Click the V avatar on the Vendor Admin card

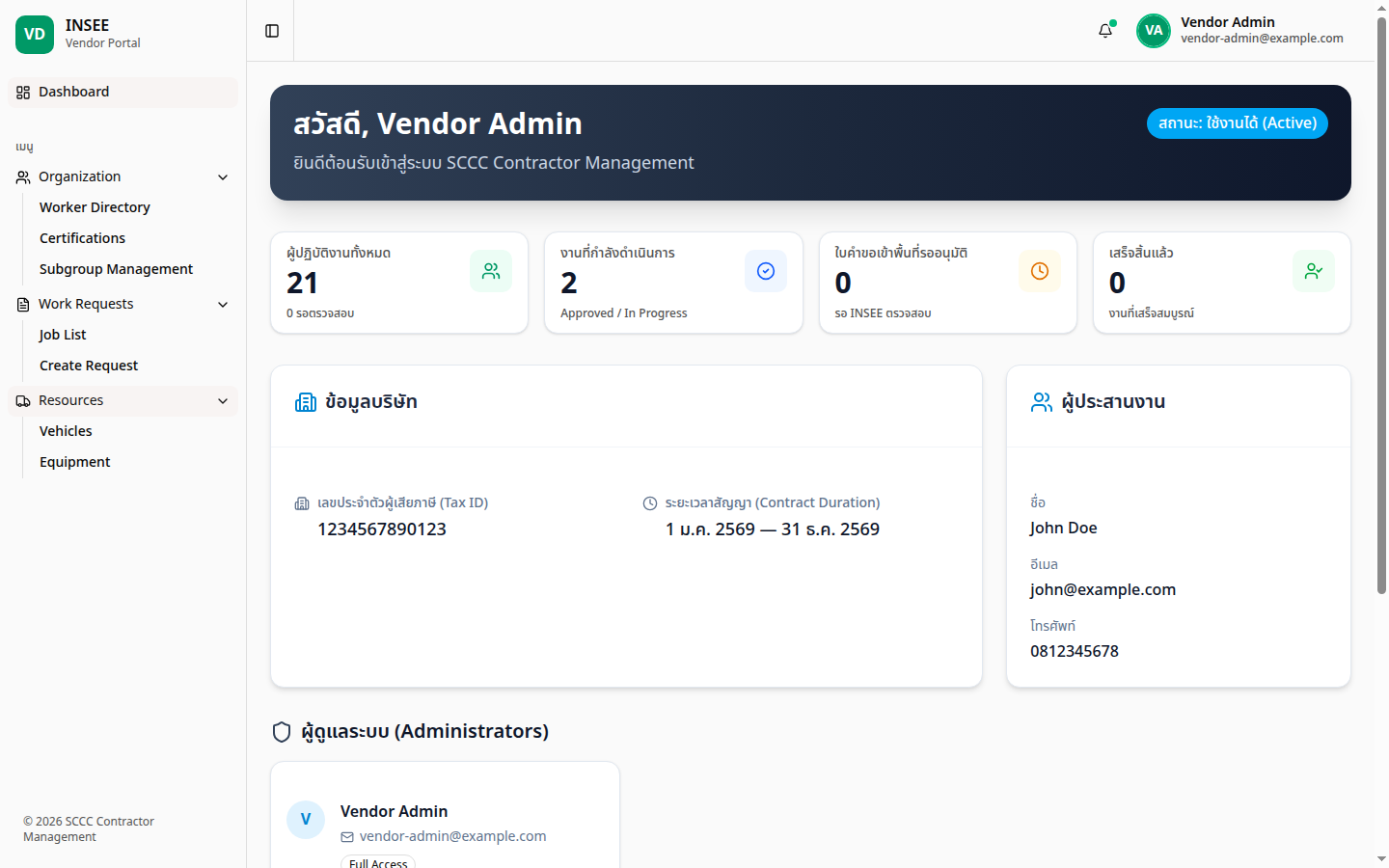[x=306, y=820]
